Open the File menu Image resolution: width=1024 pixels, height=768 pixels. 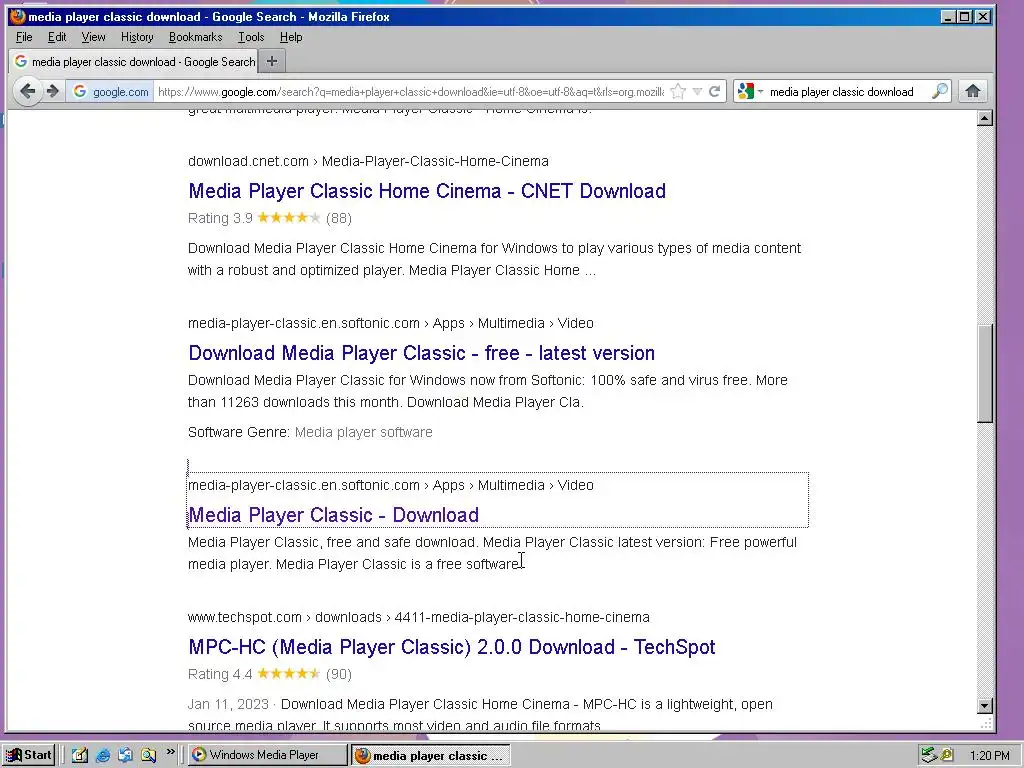coord(24,37)
